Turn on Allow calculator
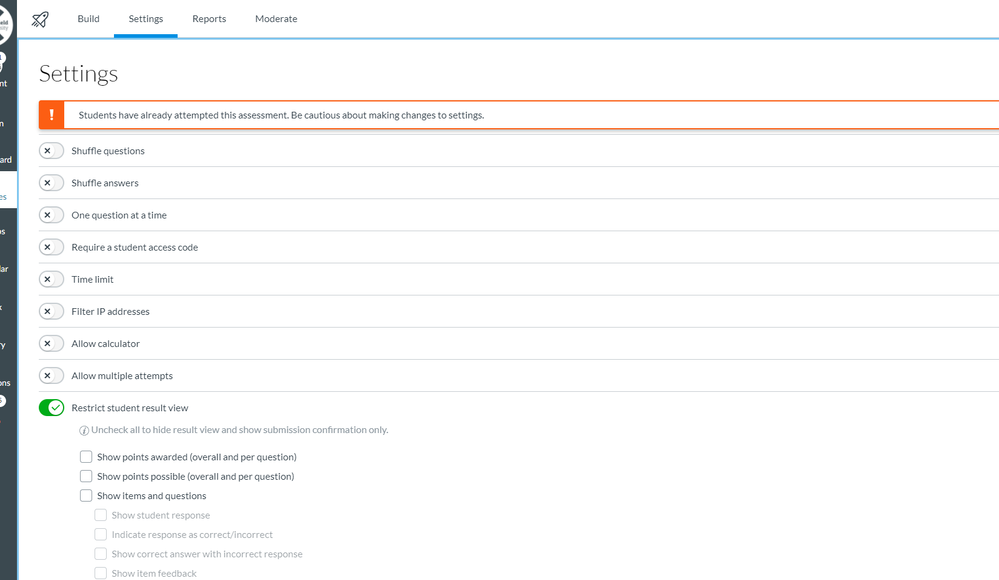999x580 pixels. pyautogui.click(x=51, y=343)
